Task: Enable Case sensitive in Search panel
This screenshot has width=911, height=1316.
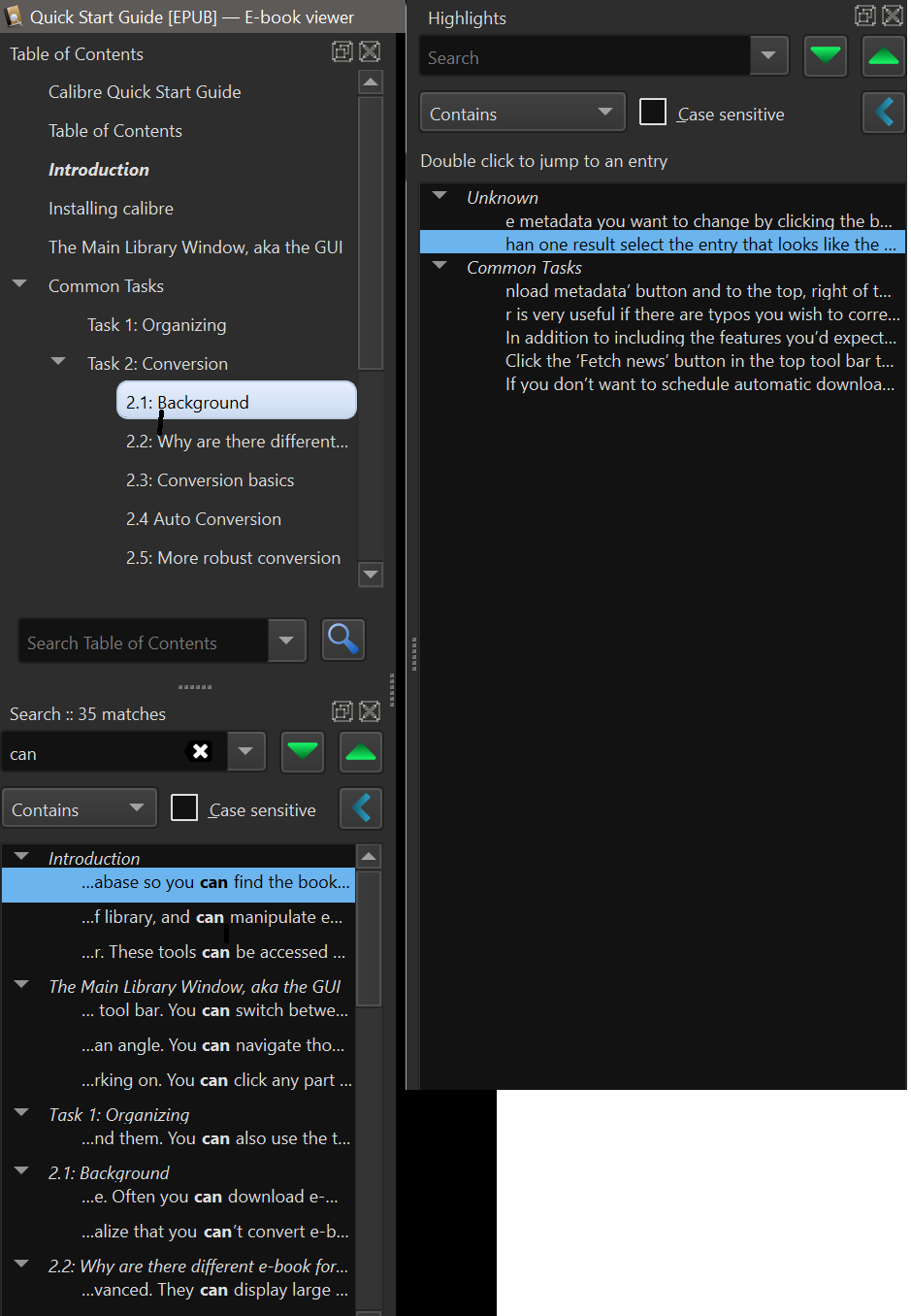Action: (x=184, y=808)
